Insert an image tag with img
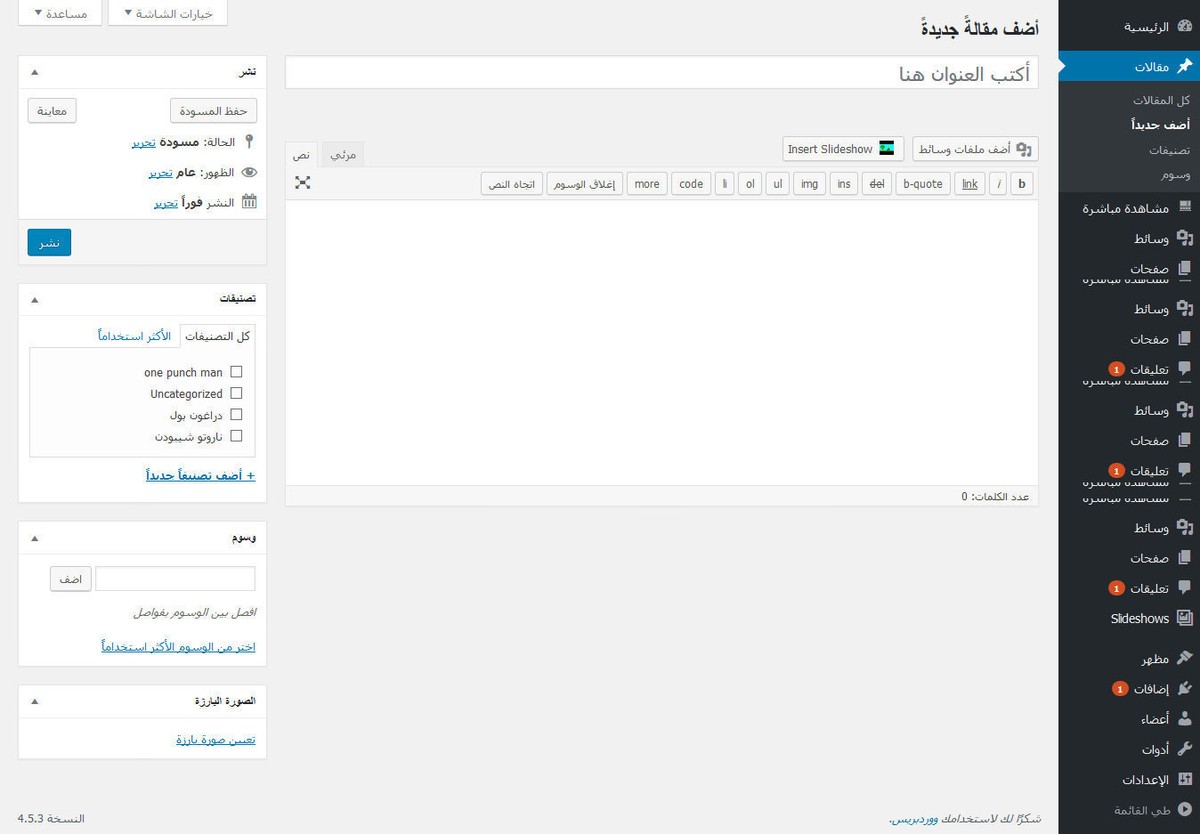Image resolution: width=1200 pixels, height=834 pixels. point(809,184)
